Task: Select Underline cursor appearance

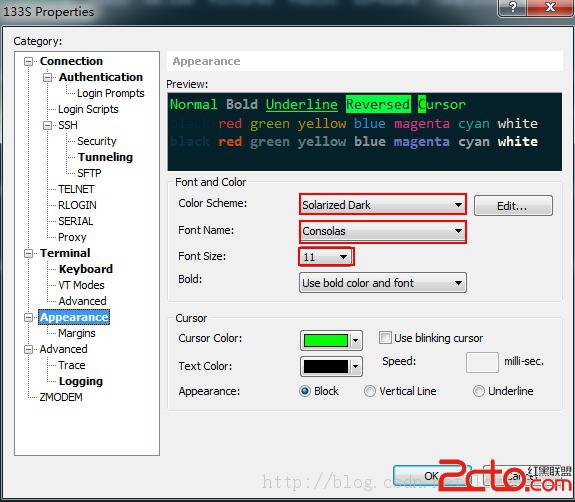Action: (x=479, y=391)
